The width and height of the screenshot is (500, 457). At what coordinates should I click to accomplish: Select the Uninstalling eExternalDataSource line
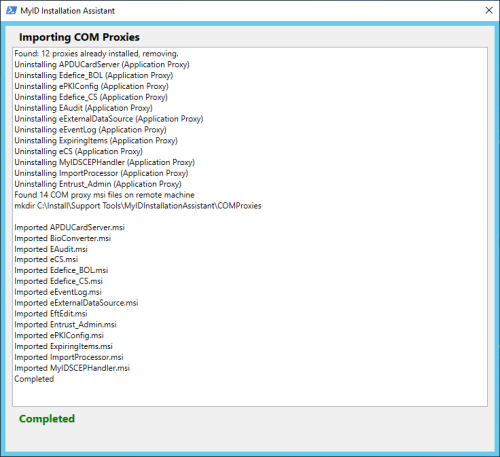pos(109,119)
